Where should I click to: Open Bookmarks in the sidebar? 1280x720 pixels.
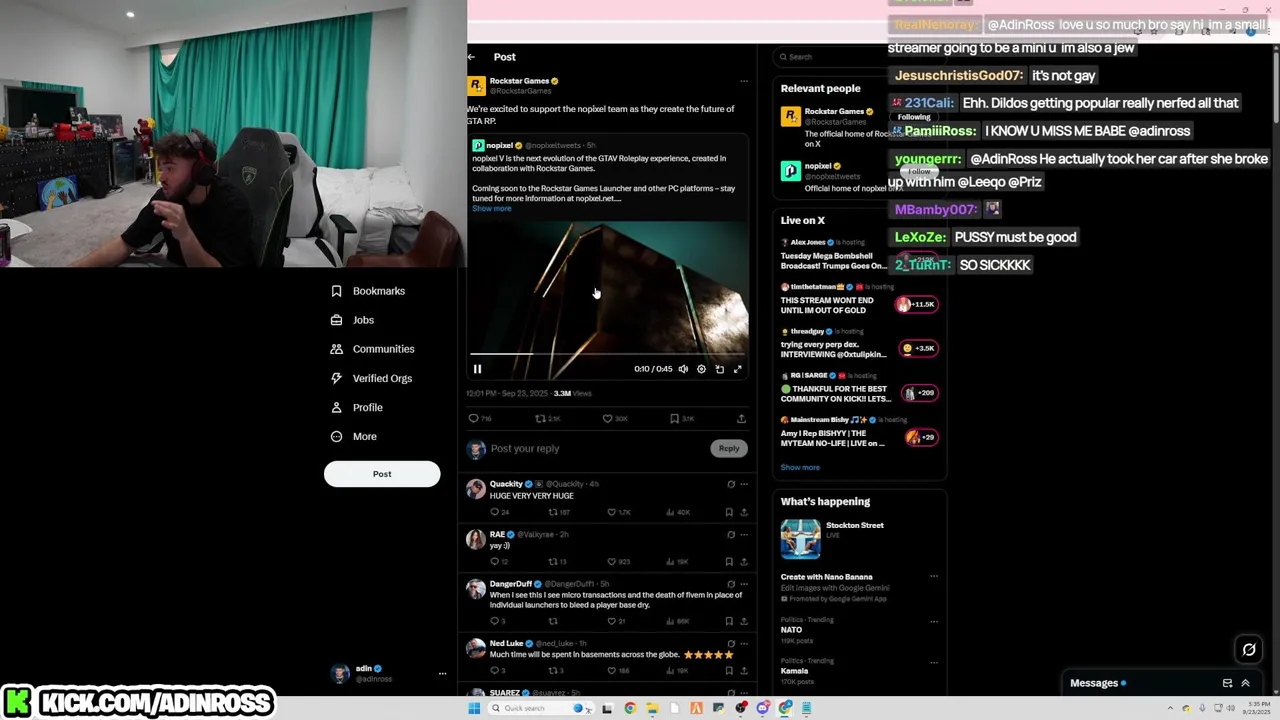click(368, 291)
